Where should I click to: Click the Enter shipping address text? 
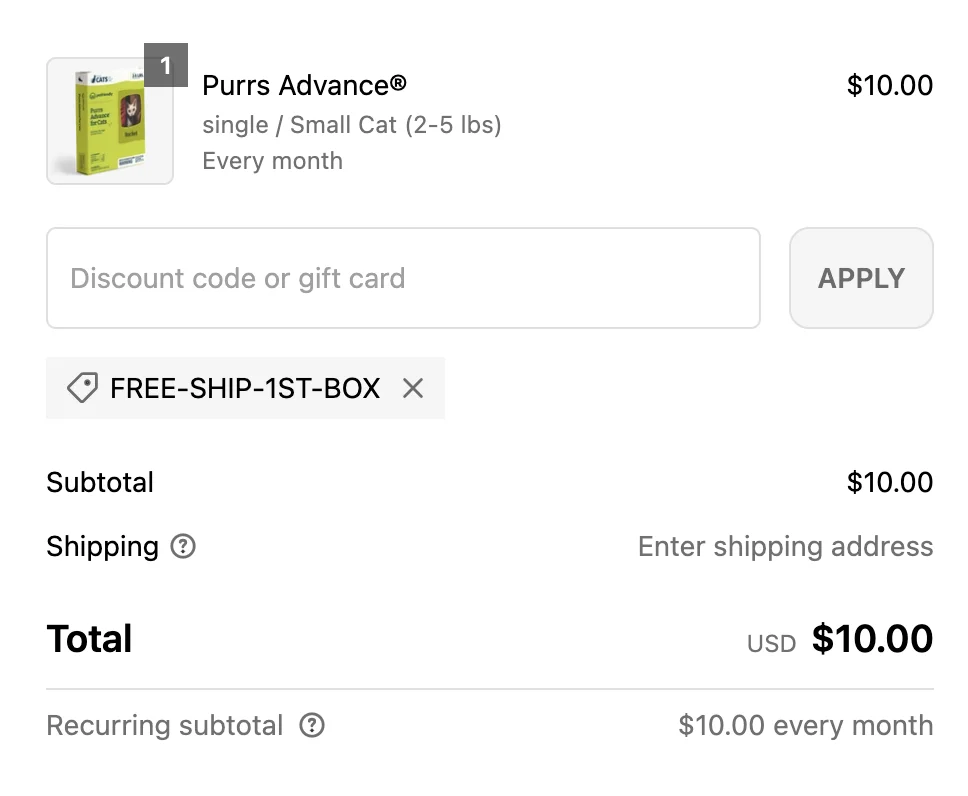[785, 547]
